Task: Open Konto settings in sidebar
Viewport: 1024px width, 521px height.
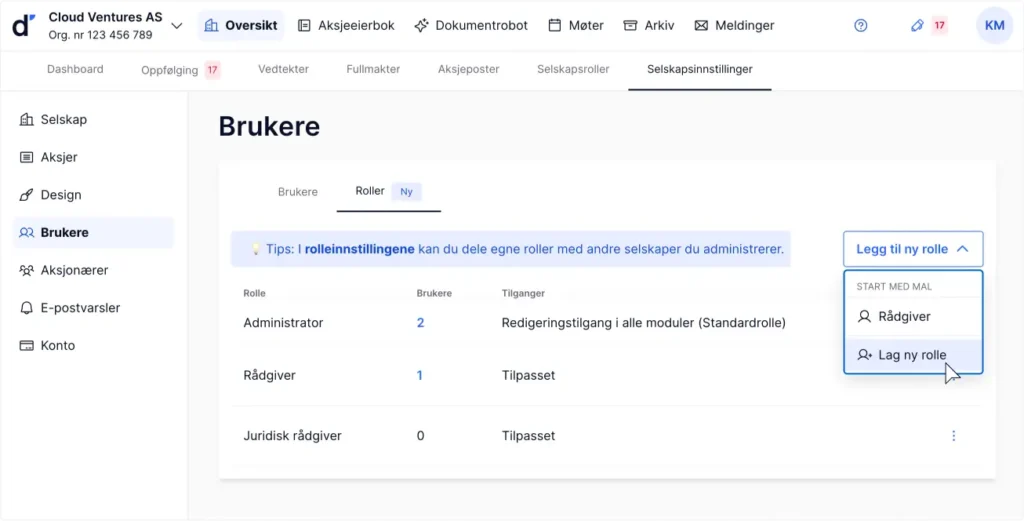Action: coord(57,345)
